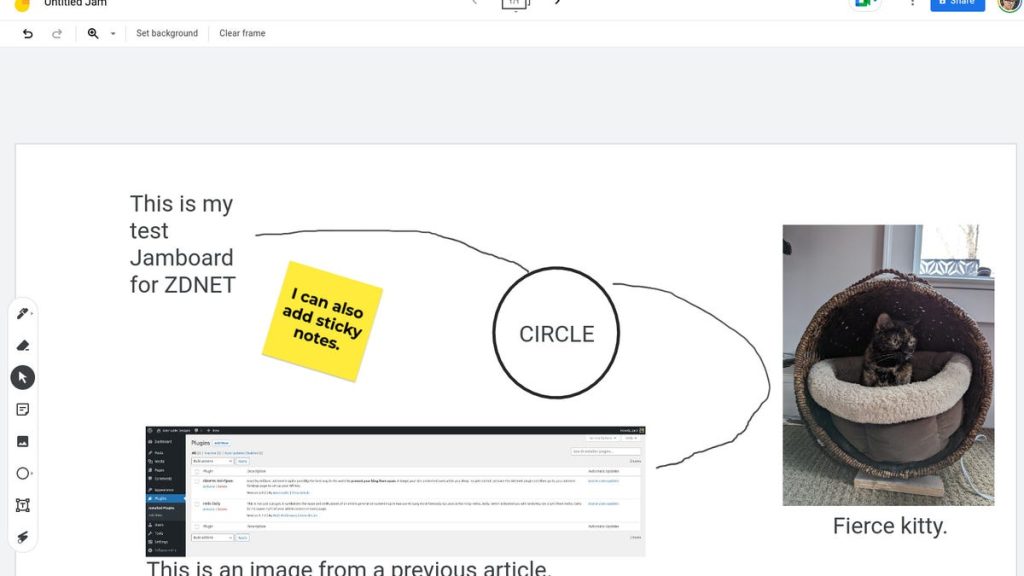1024x576 pixels.
Task: Click the Jamboard app logo
Action: [x=22, y=5]
